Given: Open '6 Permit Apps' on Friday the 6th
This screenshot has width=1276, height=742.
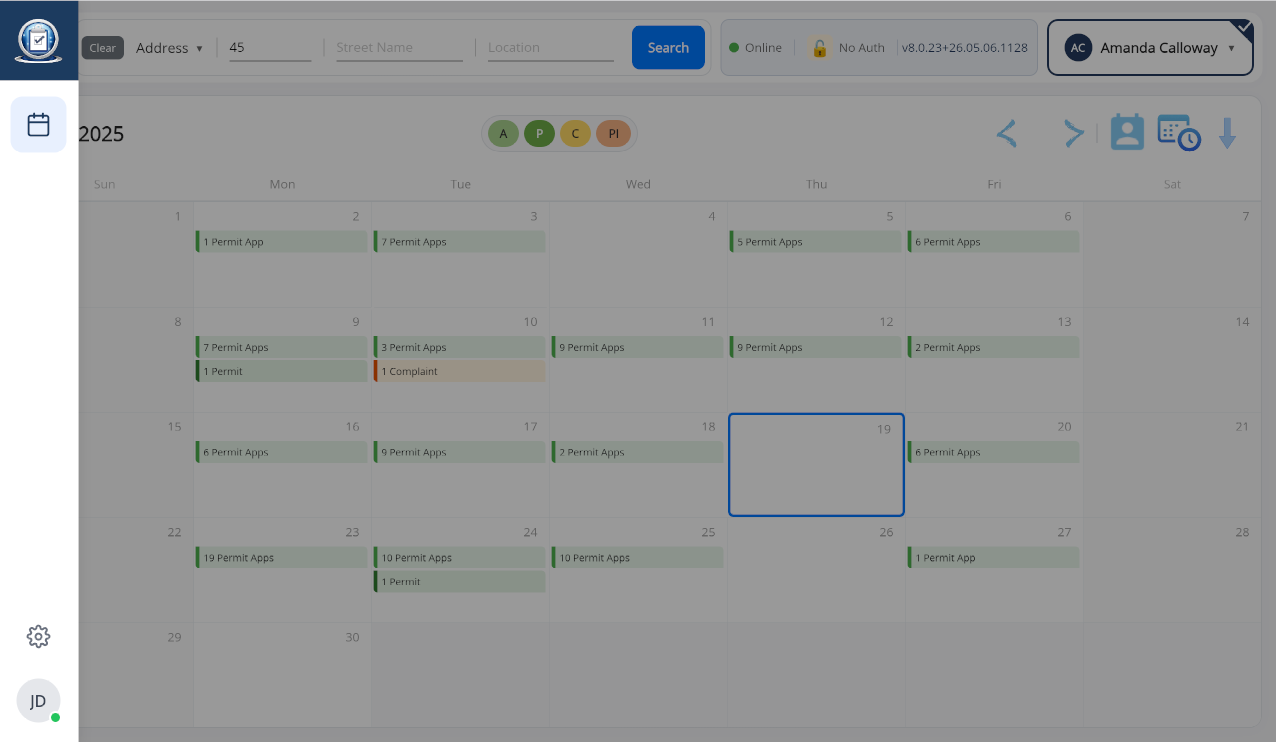Looking at the screenshot, I should pos(993,242).
